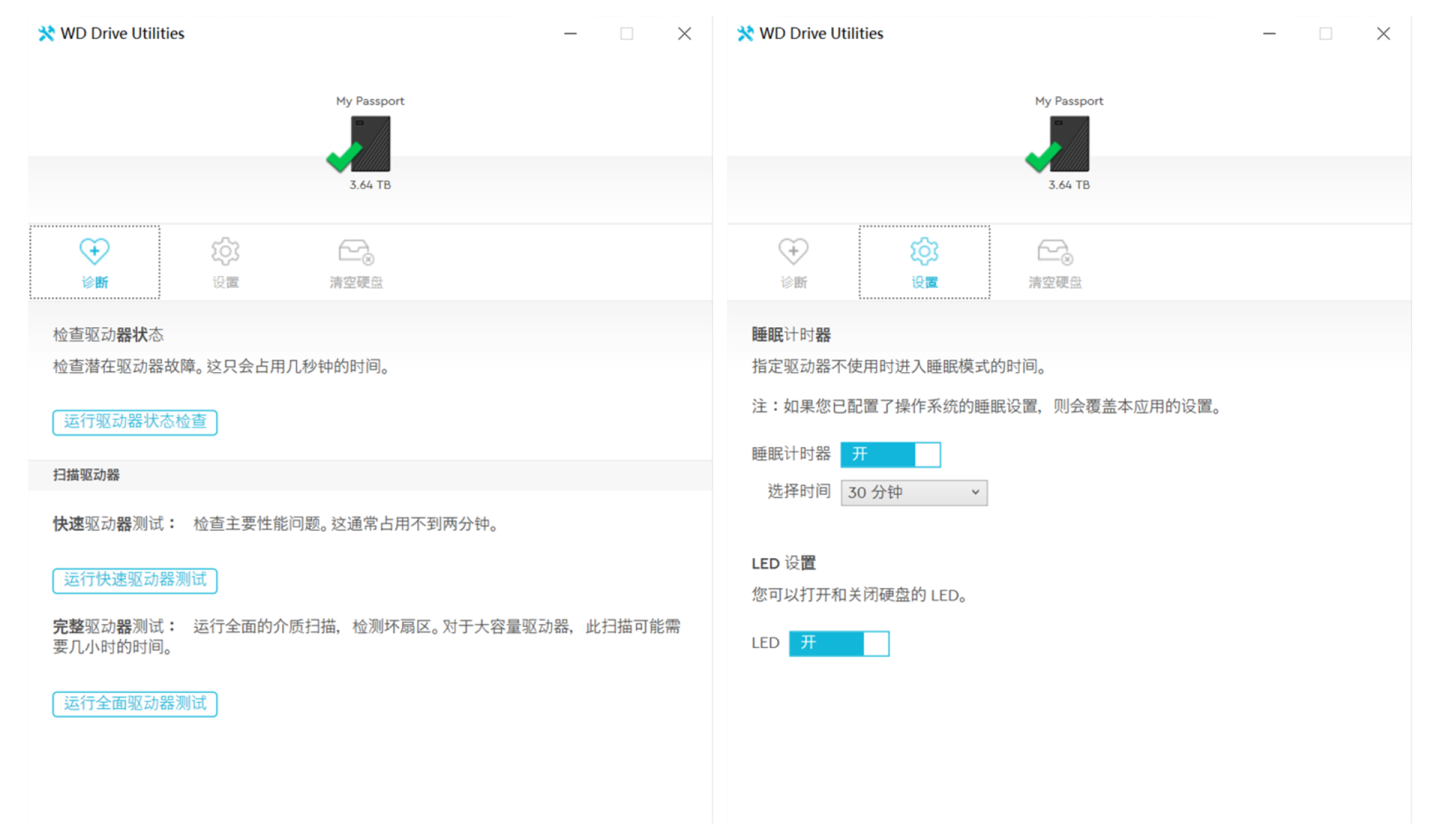Minimize the left WD Drive Utilities window
The image size is (1440, 840).
click(x=571, y=33)
